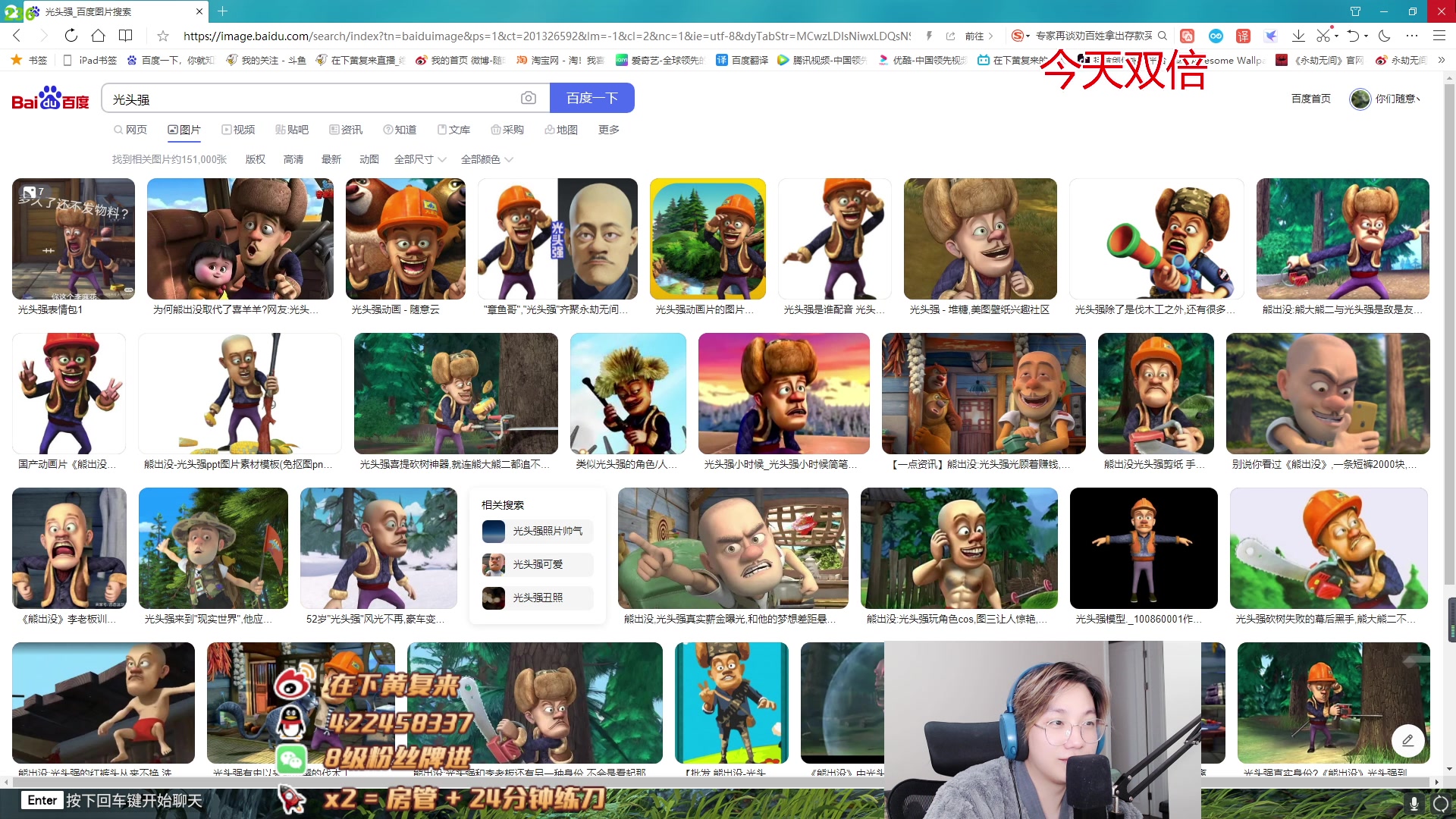1456x819 pixels.
Task: Open the 你们随意 user account menu
Action: 1385,99
